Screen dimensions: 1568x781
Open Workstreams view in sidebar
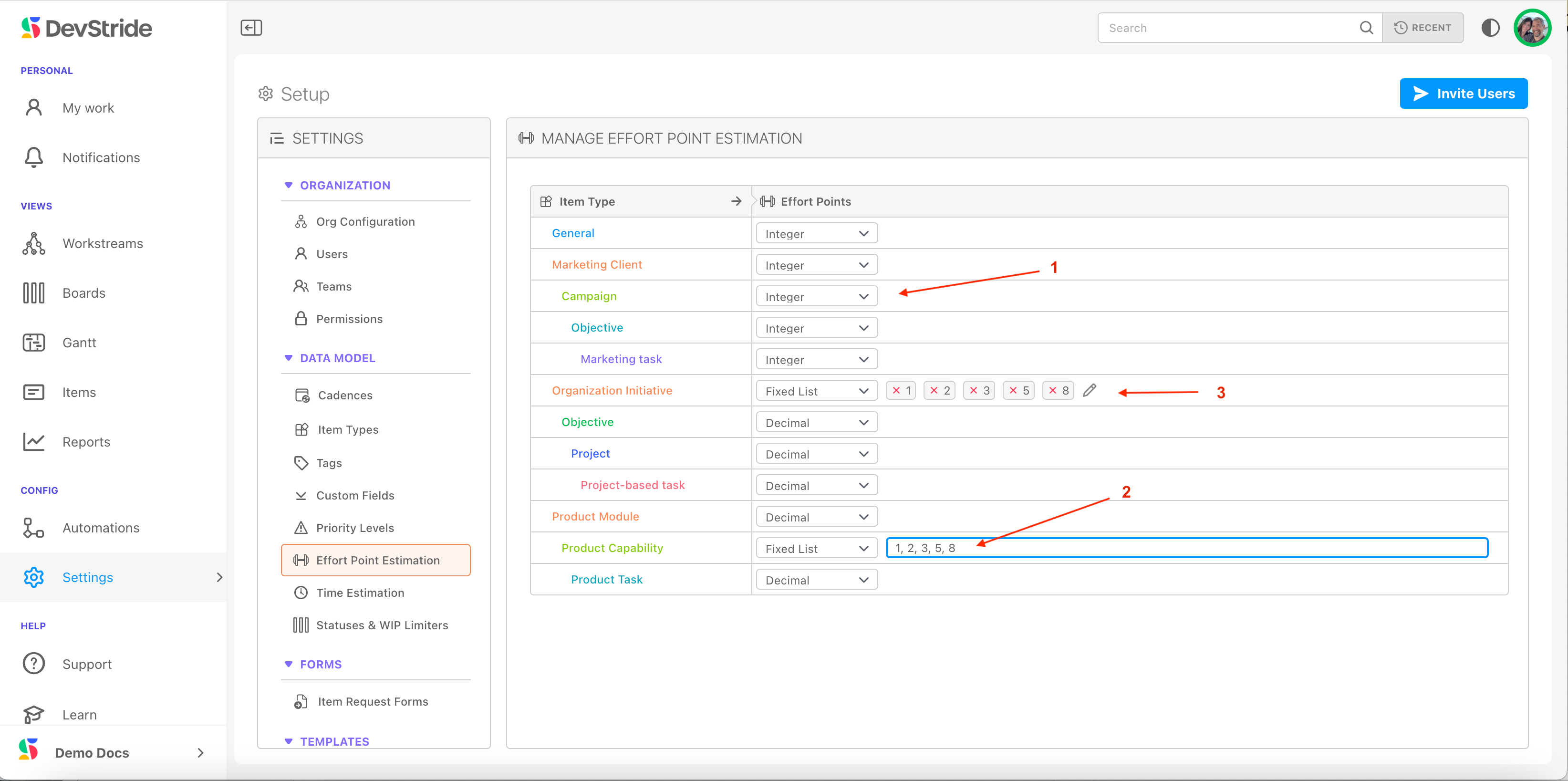102,243
